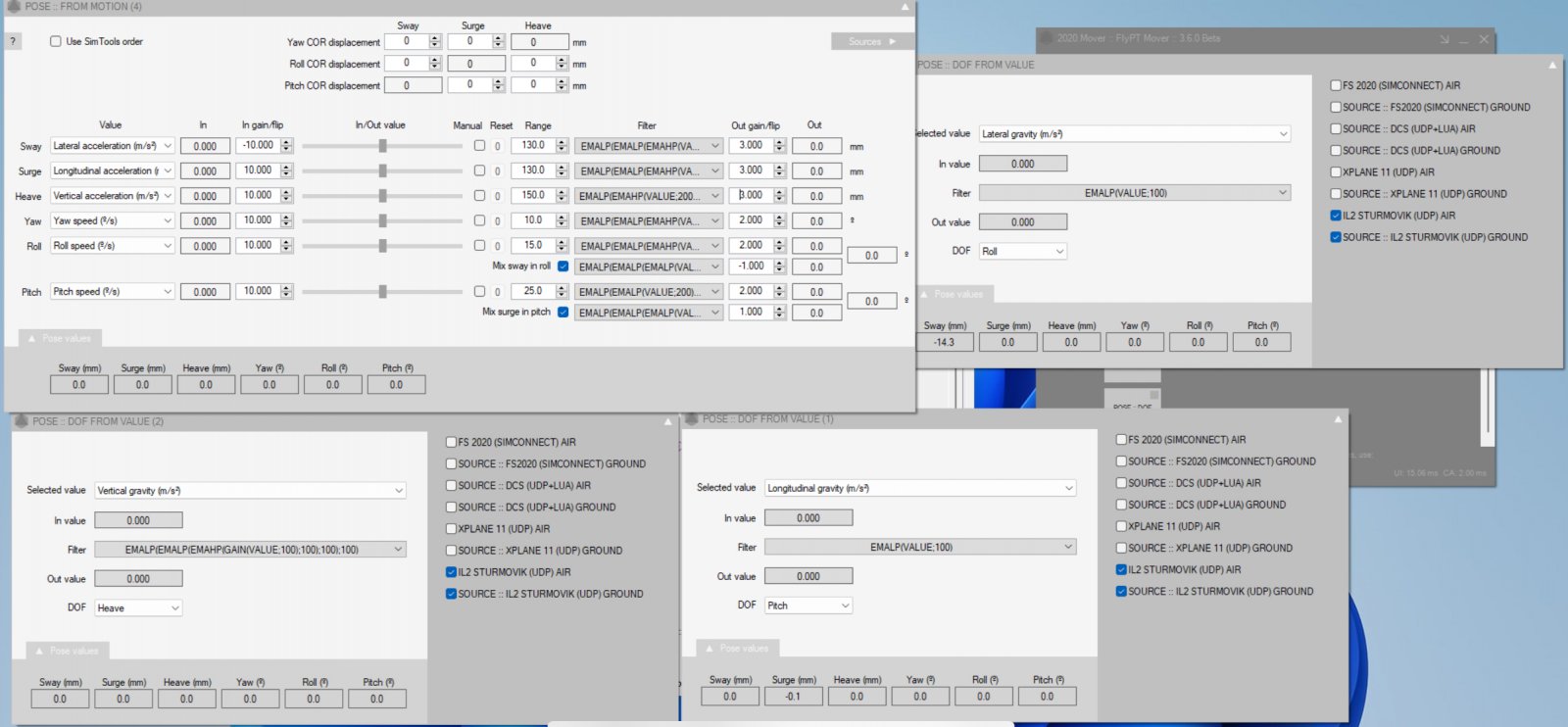Click the Pitch row Reset button
The height and width of the screenshot is (727, 1568).
point(498,292)
